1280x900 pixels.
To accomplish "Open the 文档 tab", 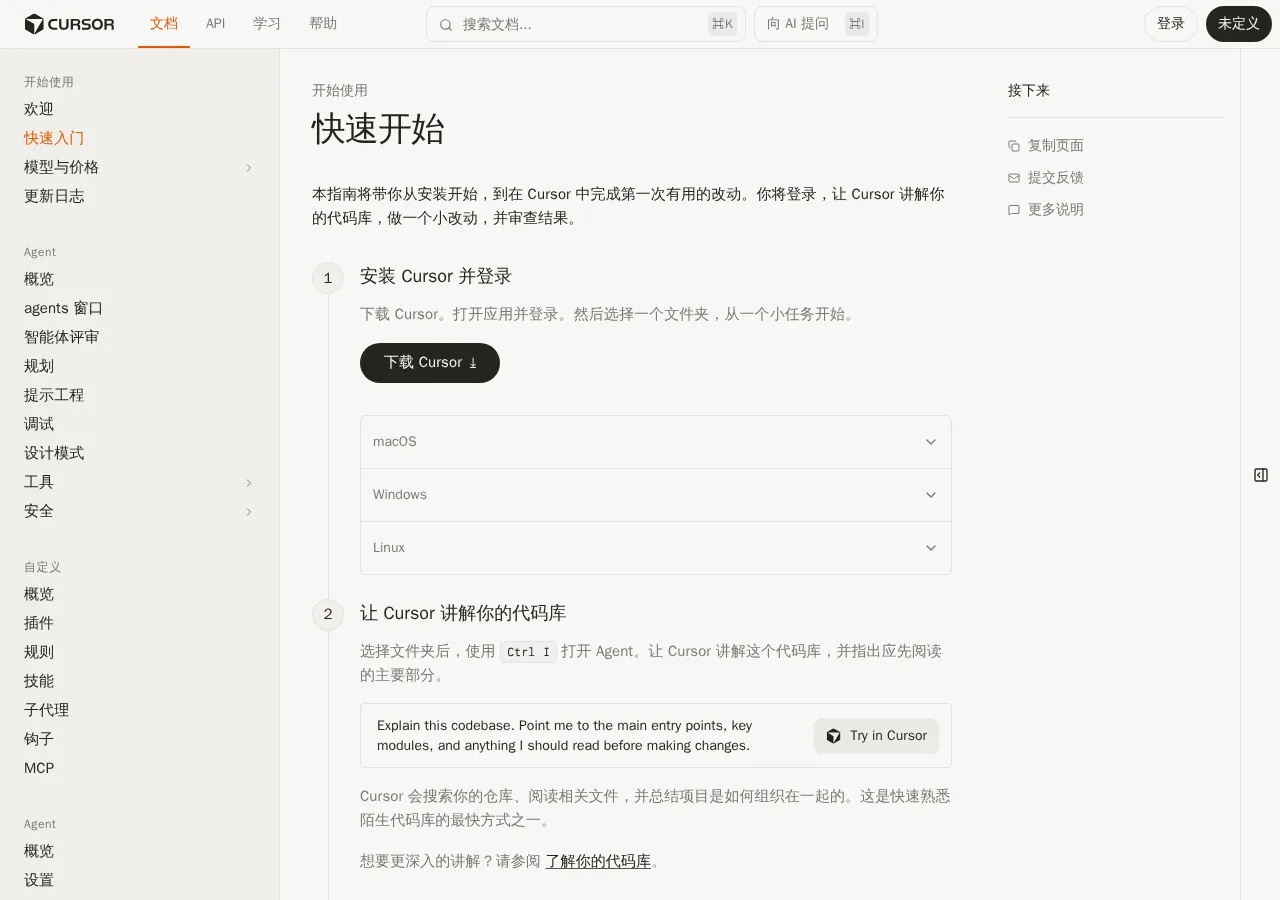I will [164, 24].
